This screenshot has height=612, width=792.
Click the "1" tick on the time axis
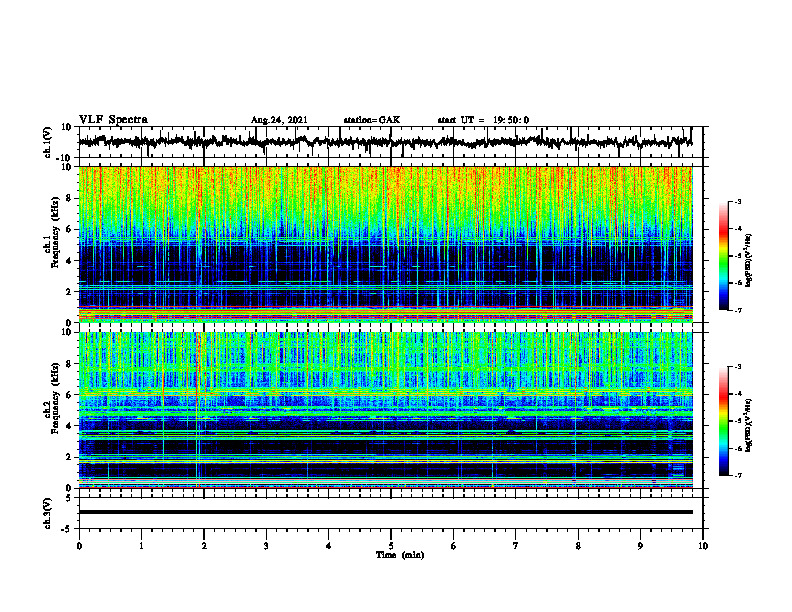click(141, 546)
